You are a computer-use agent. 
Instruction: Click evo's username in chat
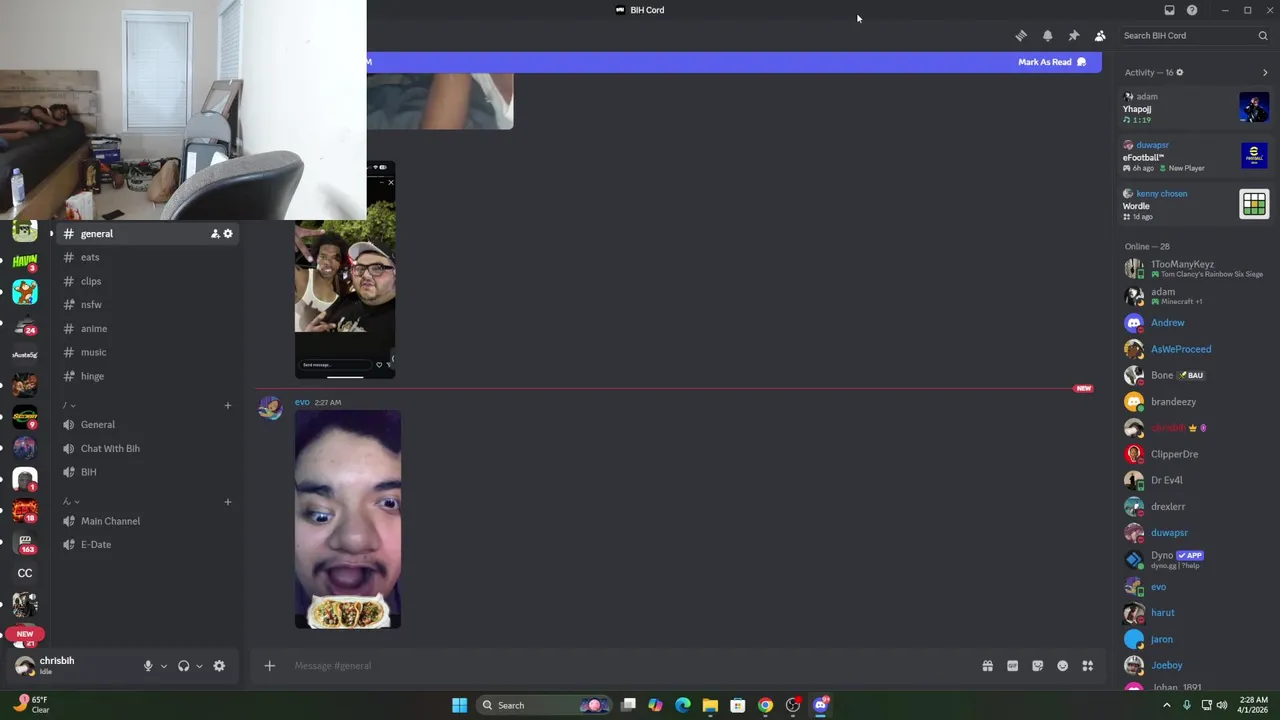[x=302, y=402]
